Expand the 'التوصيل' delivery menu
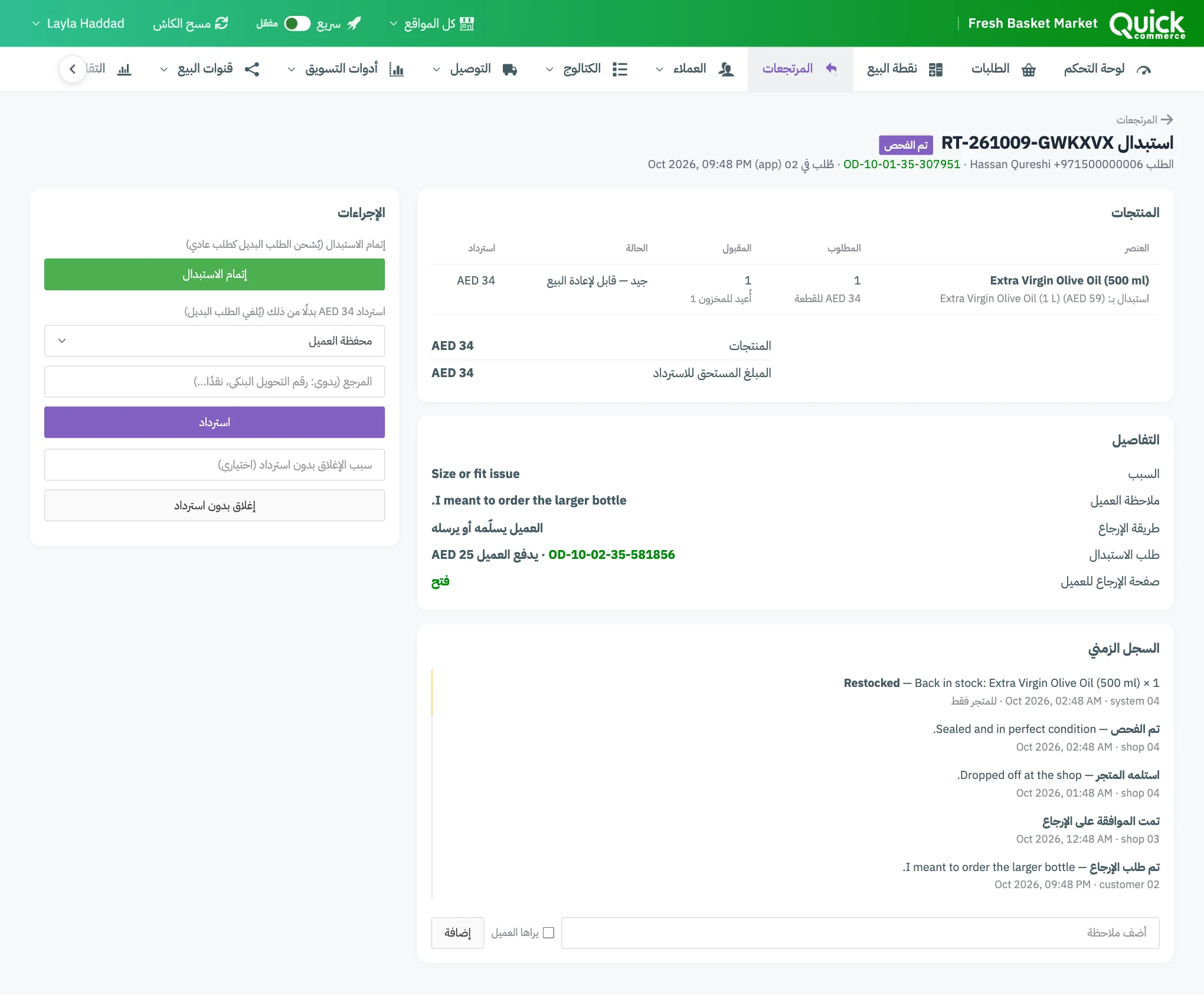This screenshot has width=1204, height=995. pyautogui.click(x=475, y=69)
